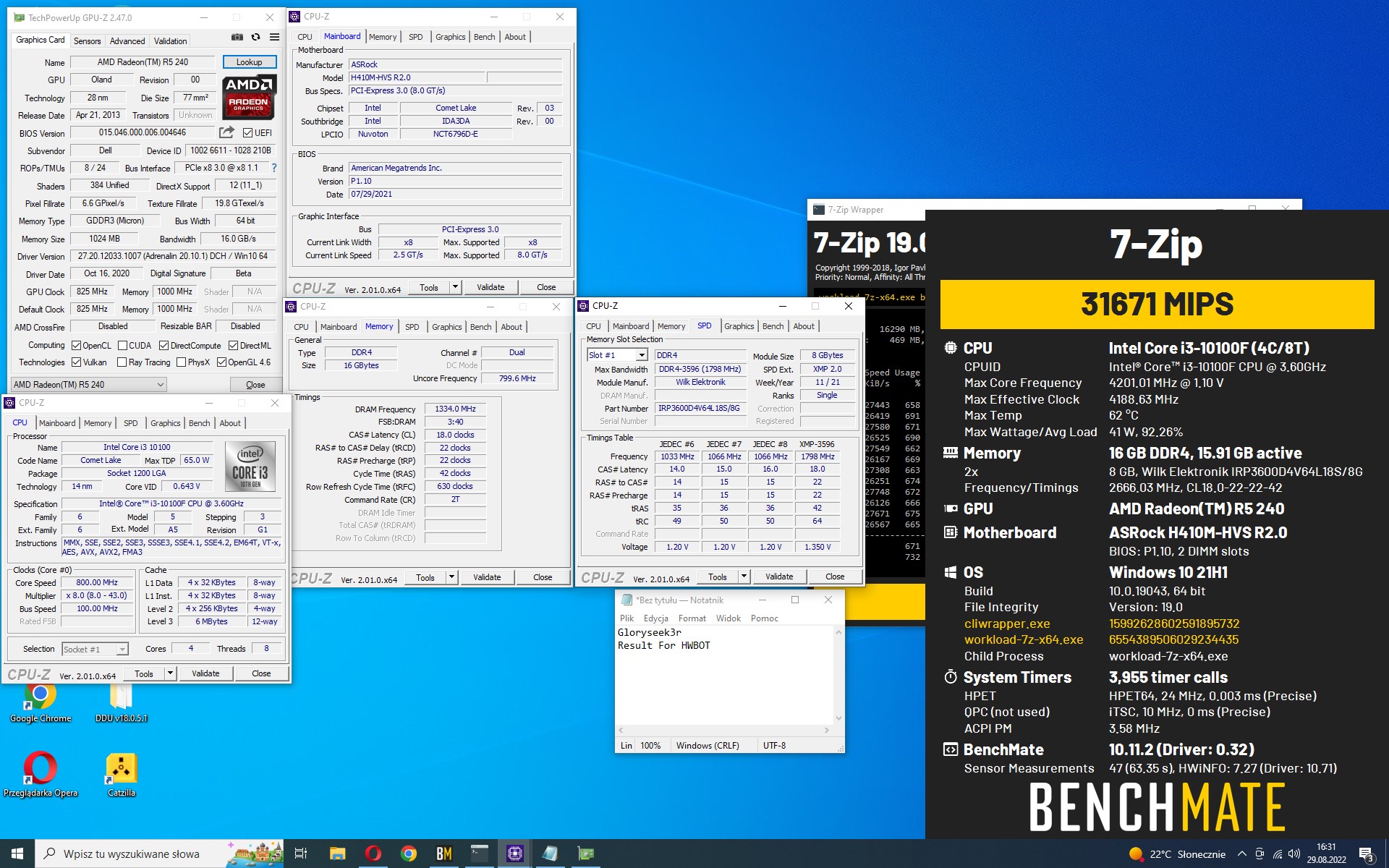Expand Tools arrow in CPU-Z CPU window

(170, 673)
